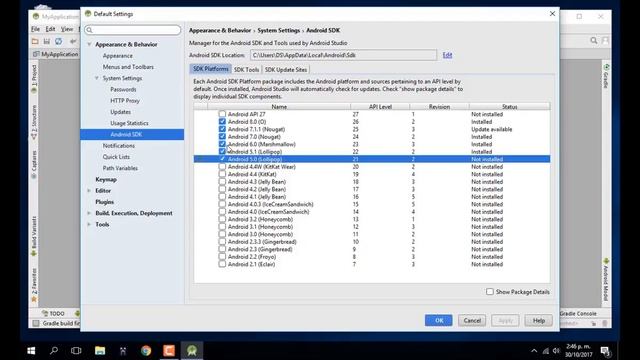The height and width of the screenshot is (360, 640).
Task: Switch to SDK Update Sites tab
Action: pos(286,69)
